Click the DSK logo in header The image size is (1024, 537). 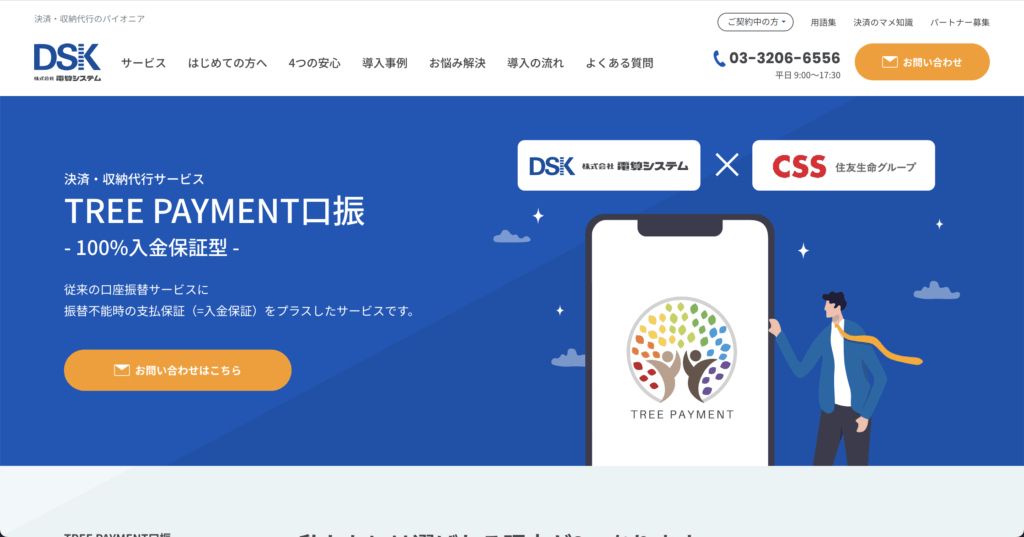(67, 62)
